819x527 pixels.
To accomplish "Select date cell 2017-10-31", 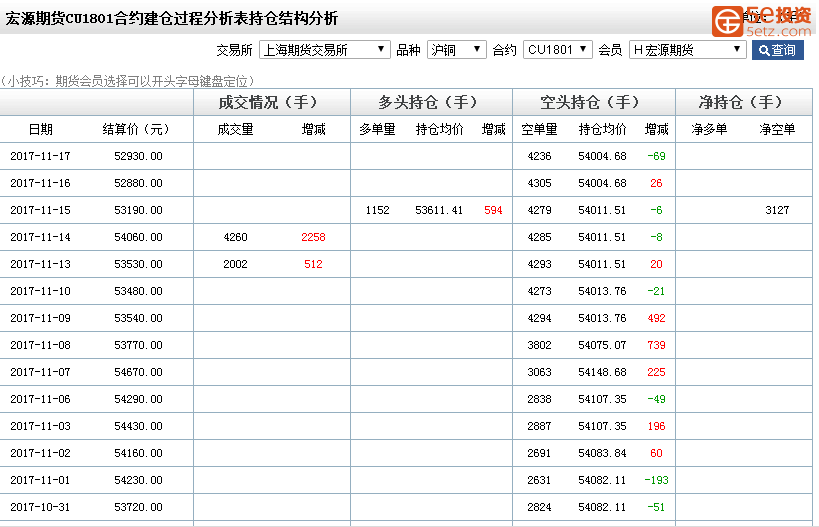I will coord(40,507).
